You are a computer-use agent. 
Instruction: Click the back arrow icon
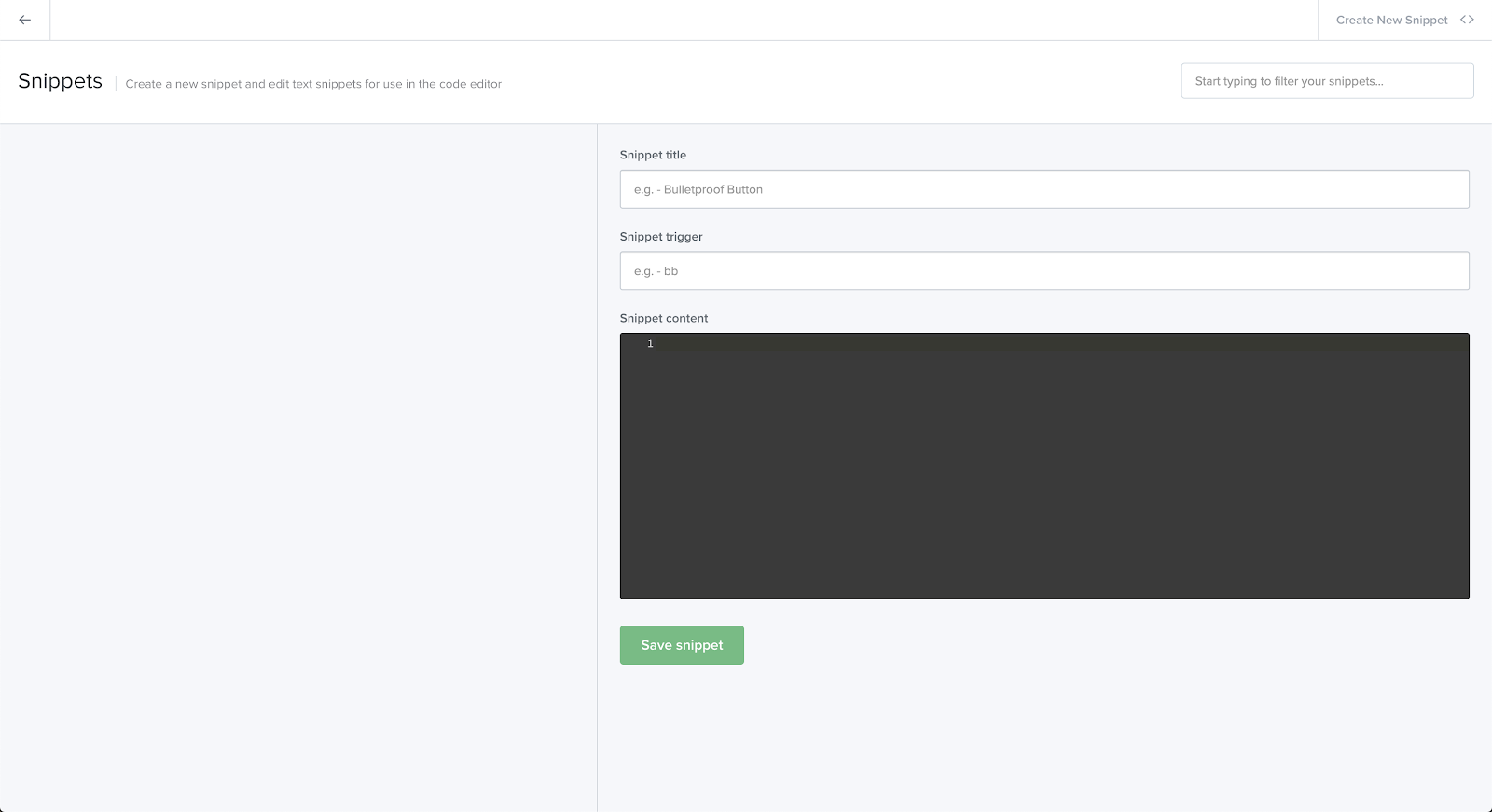[25, 20]
